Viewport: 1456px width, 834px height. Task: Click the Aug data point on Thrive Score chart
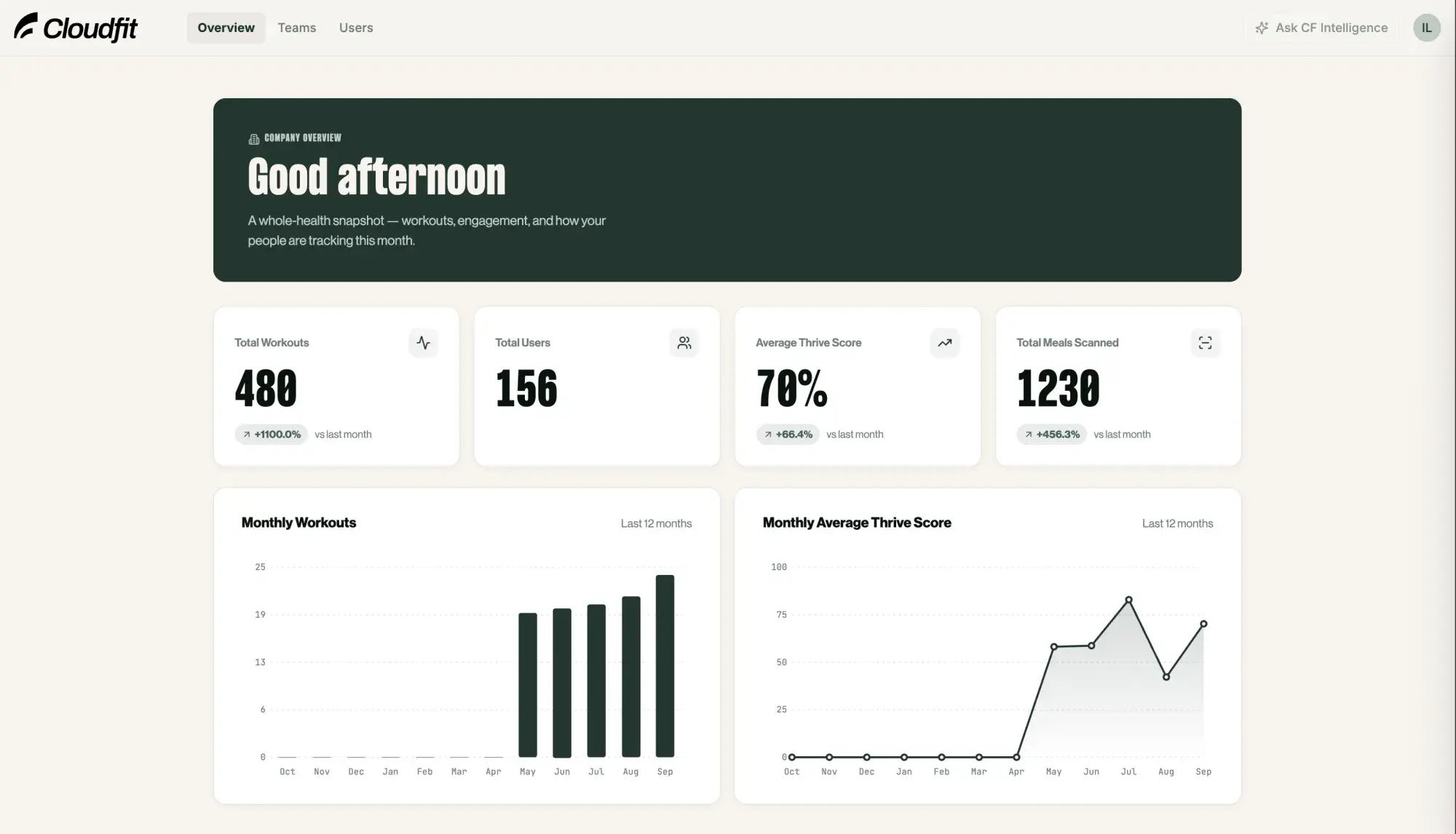point(1166,677)
